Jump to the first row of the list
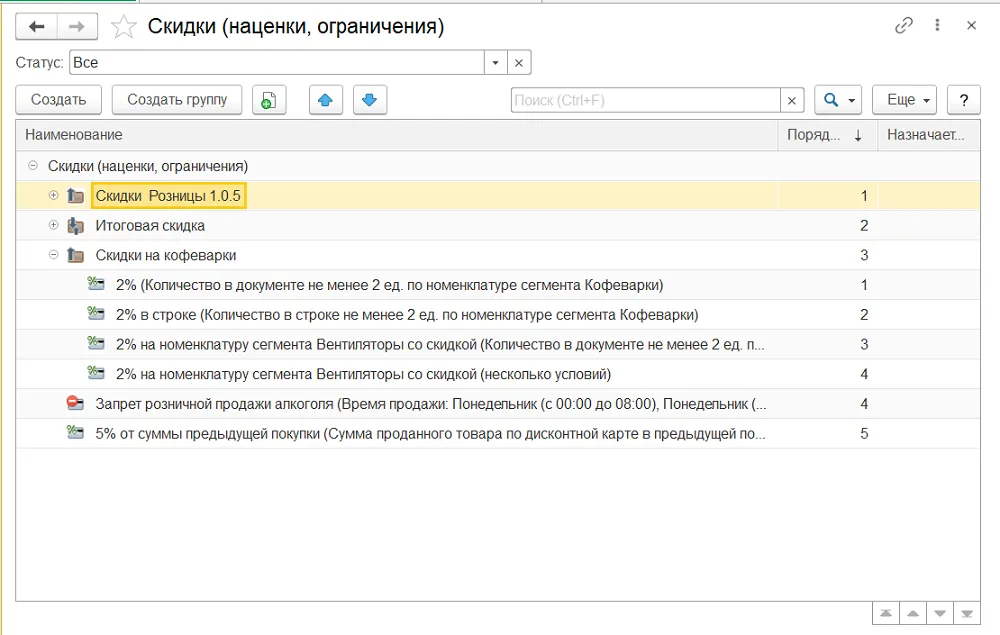This screenshot has width=1000, height=635. [886, 613]
